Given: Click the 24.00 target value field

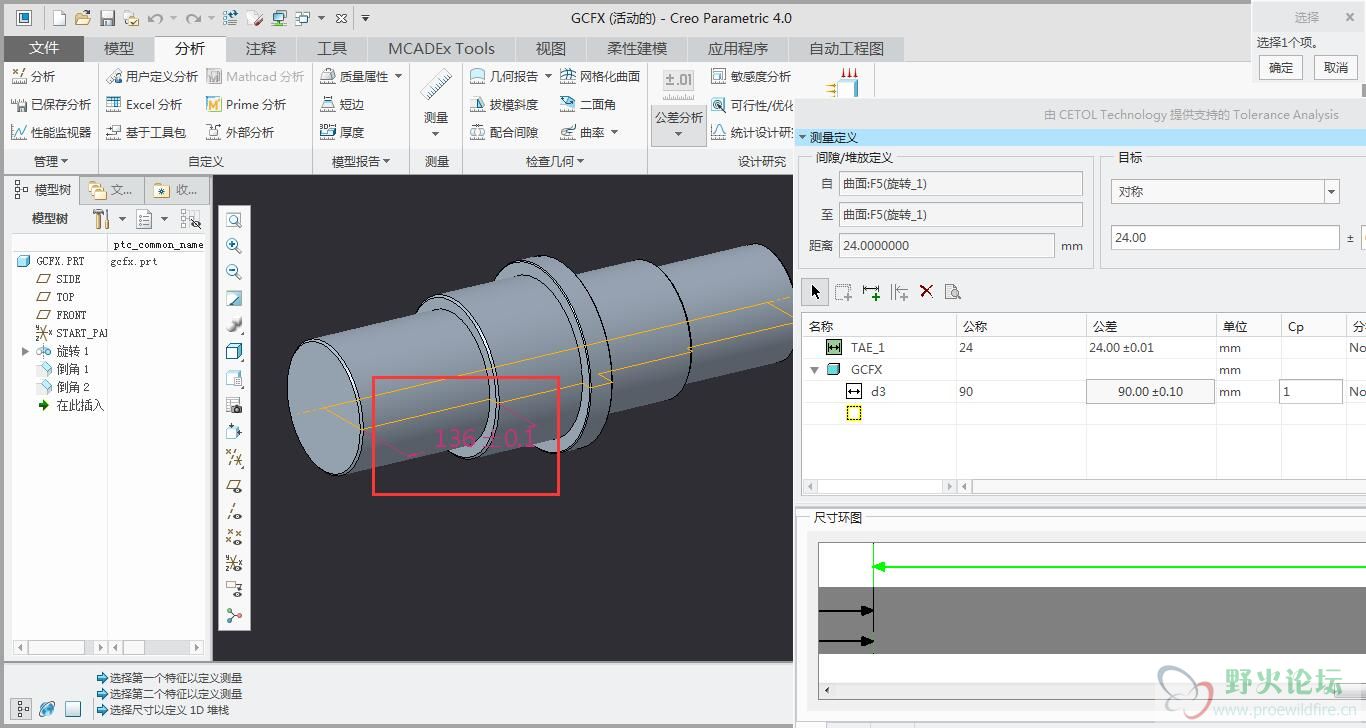Looking at the screenshot, I should (1224, 238).
